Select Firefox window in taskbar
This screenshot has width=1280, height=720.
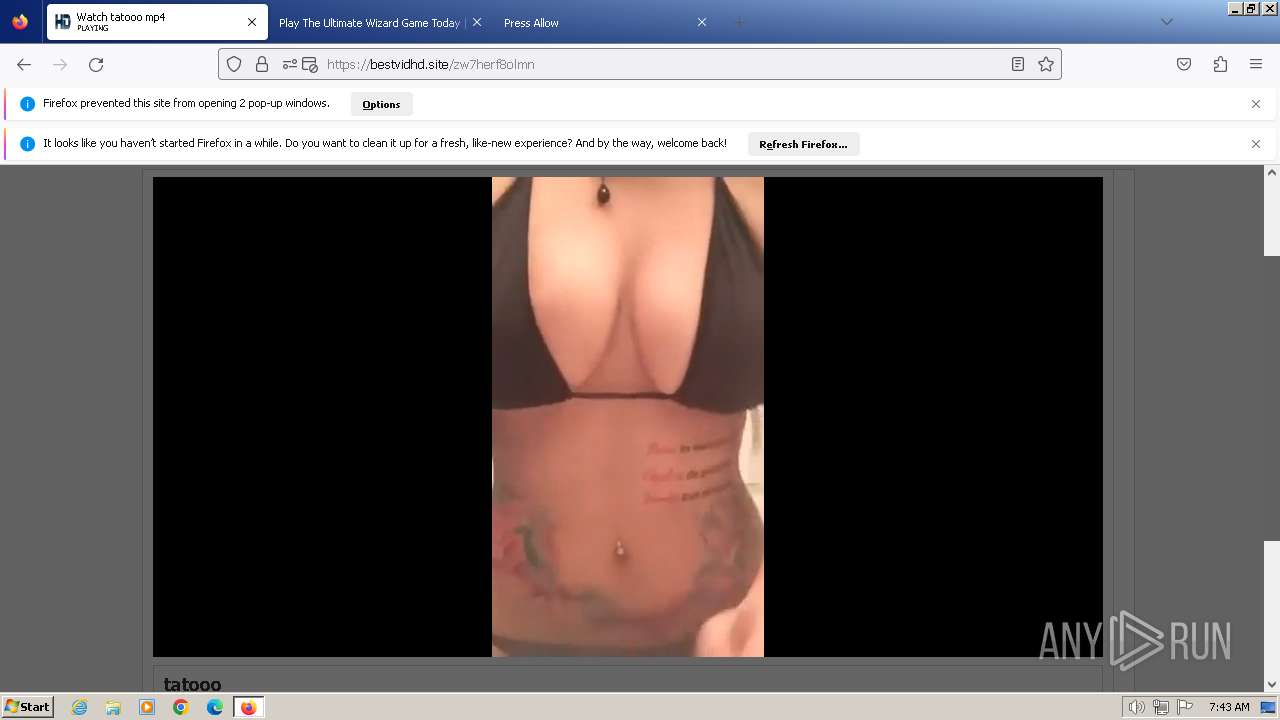(248, 707)
